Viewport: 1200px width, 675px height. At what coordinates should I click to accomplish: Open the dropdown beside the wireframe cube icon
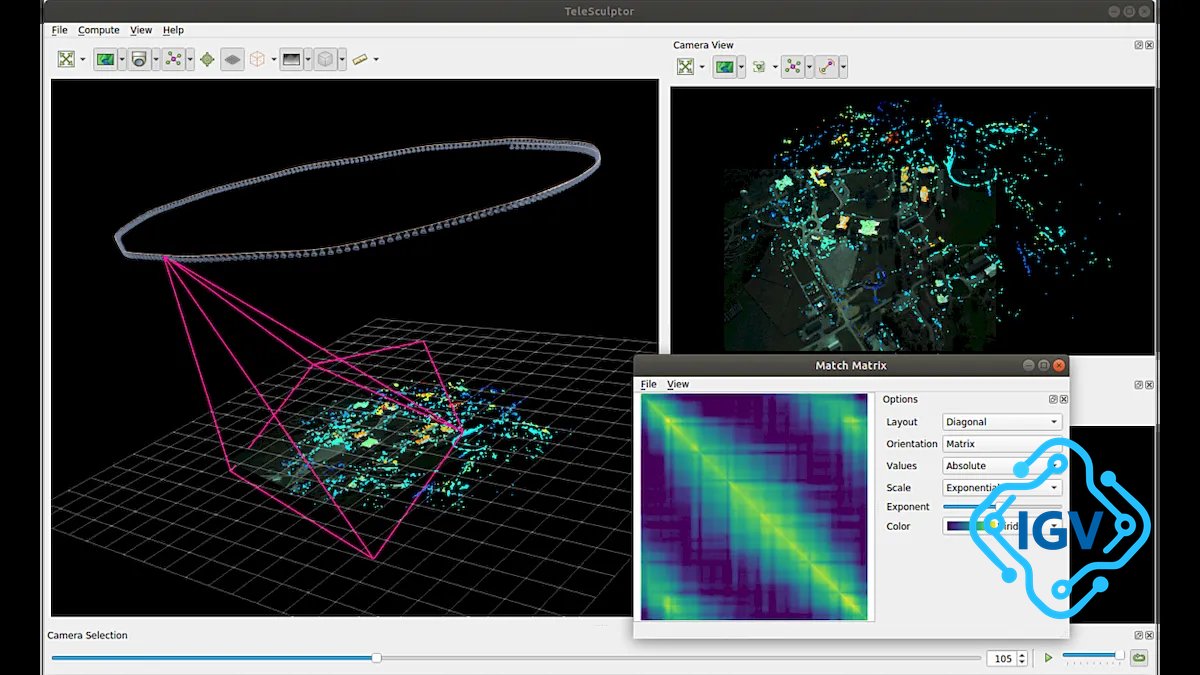274,59
